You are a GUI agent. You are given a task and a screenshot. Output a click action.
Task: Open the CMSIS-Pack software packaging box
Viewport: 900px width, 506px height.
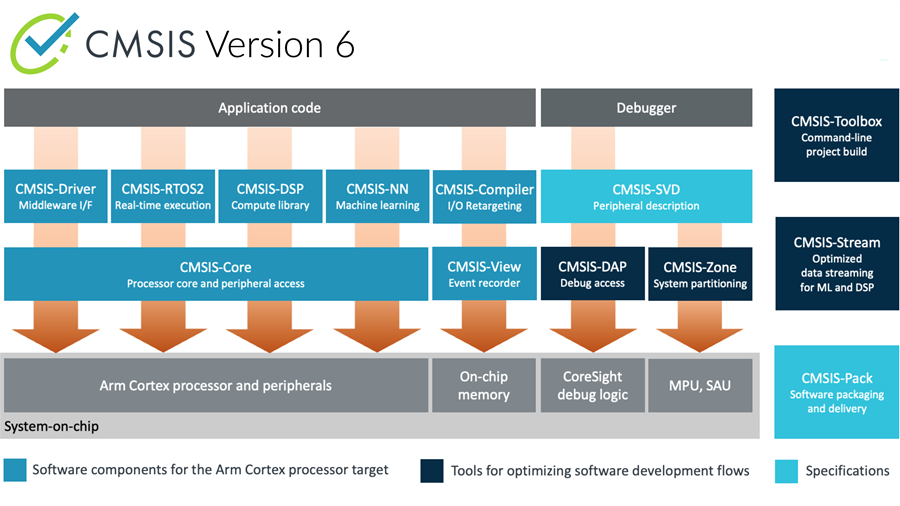click(836, 392)
